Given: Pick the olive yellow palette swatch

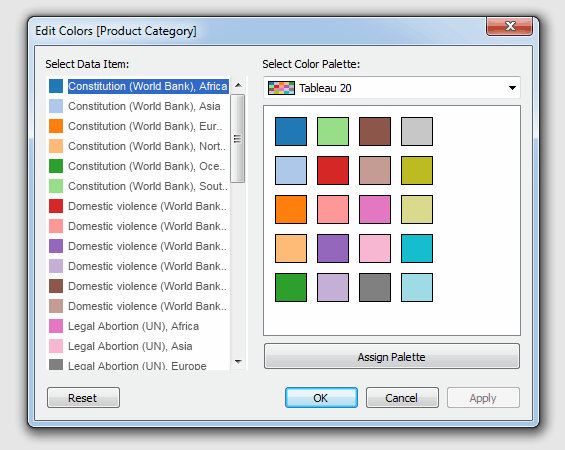Looking at the screenshot, I should click(x=417, y=170).
